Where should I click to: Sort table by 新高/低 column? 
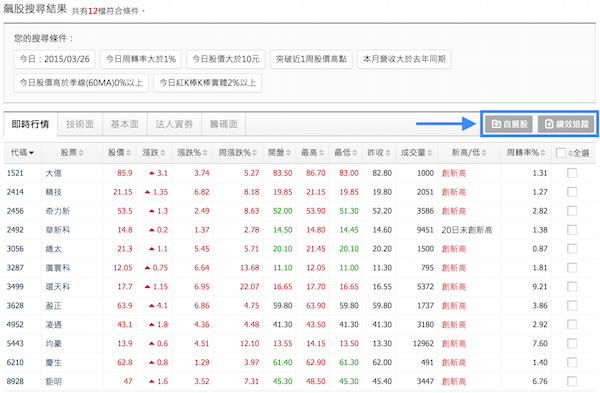469,153
